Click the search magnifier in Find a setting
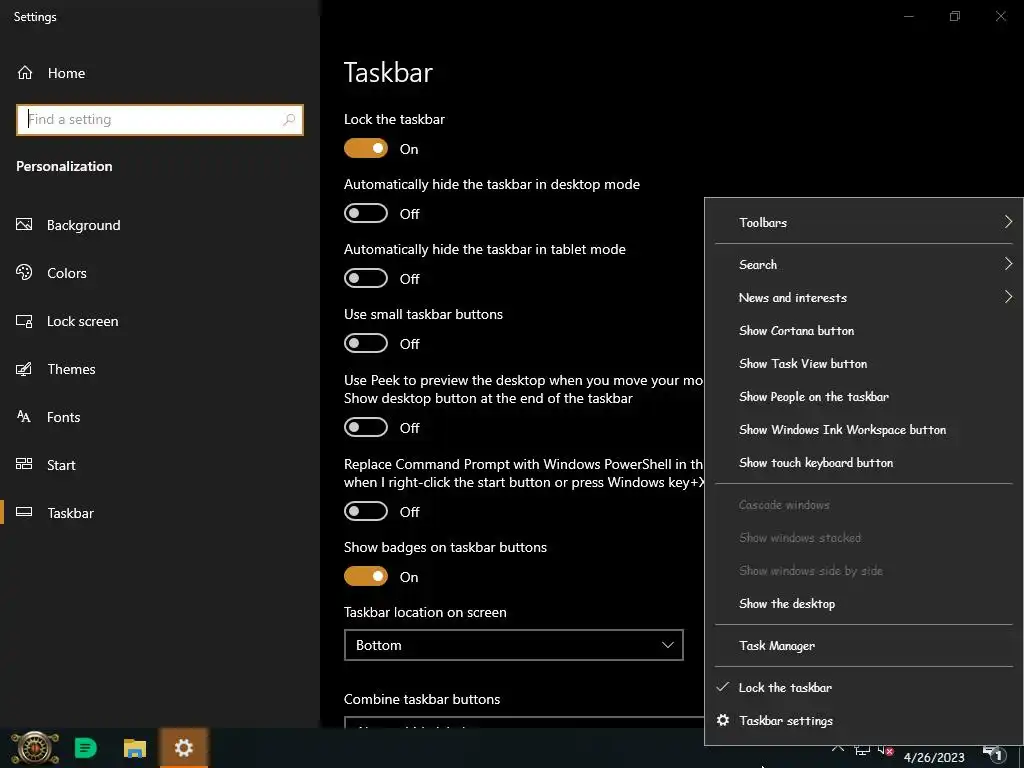The image size is (1024, 768). [x=289, y=120]
